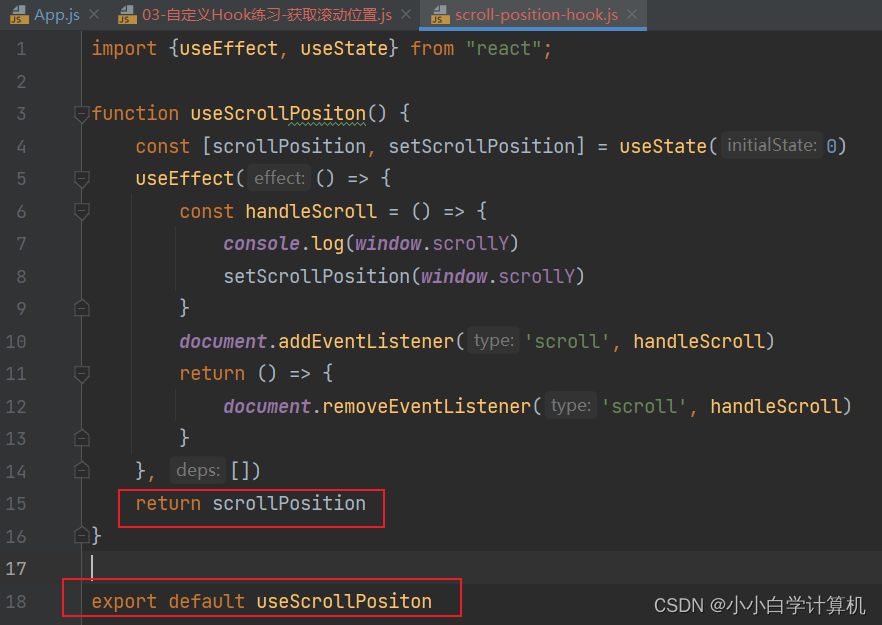Viewport: 882px width, 625px height.
Task: Collapse the useEffect block at line 5
Action: [x=82, y=179]
